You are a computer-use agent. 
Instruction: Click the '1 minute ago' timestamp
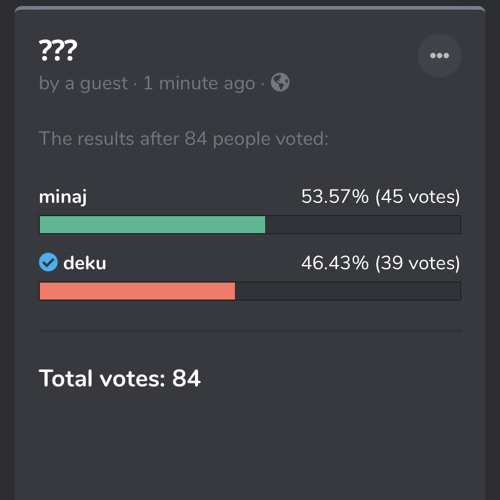[199, 83]
